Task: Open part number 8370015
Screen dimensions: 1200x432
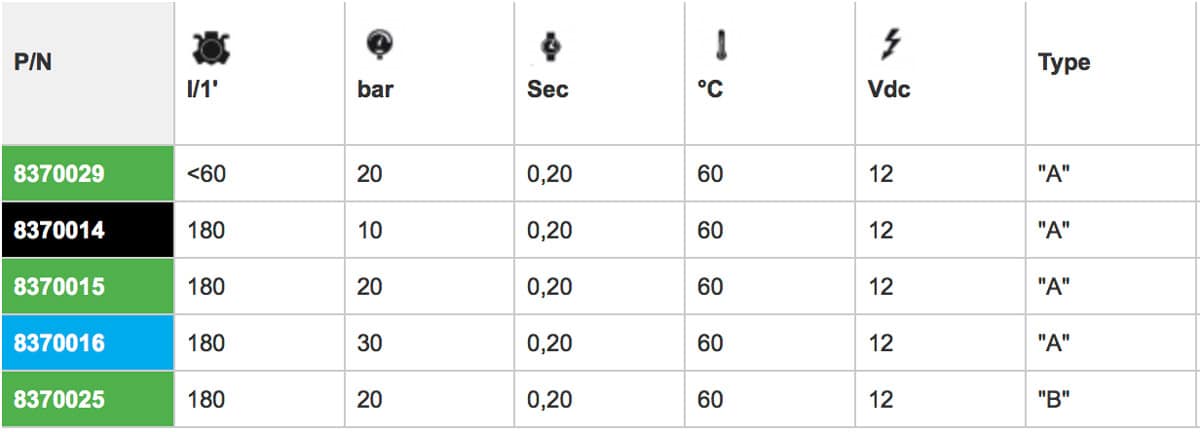Action: click(59, 286)
